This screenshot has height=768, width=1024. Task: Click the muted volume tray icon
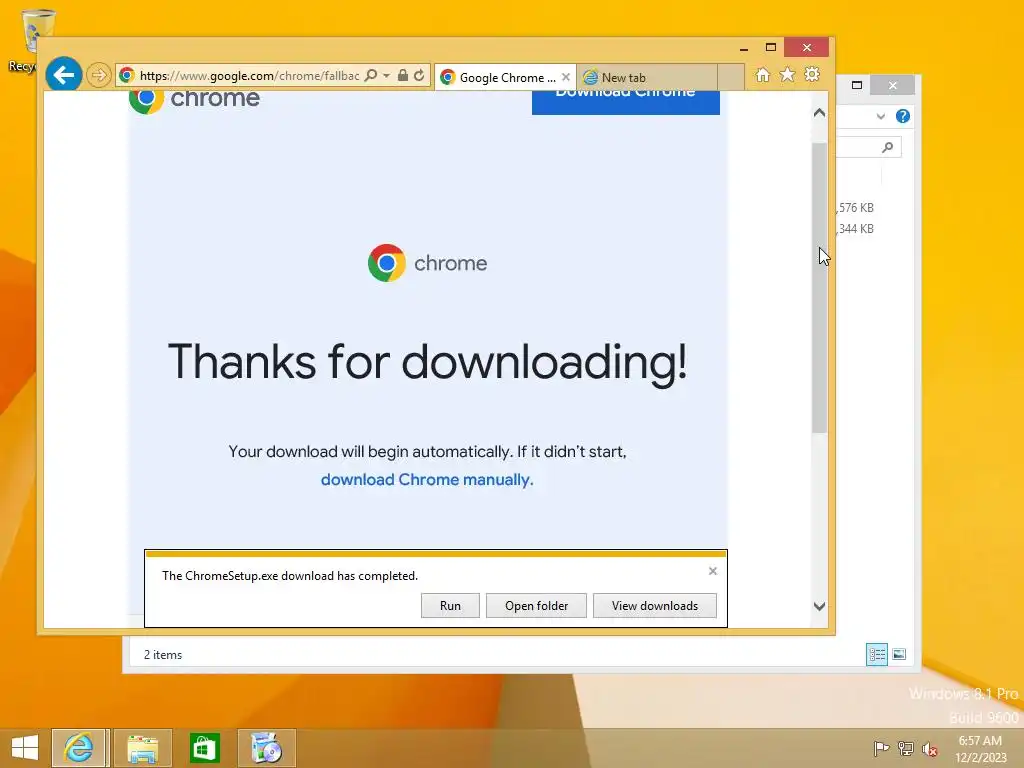pos(930,748)
